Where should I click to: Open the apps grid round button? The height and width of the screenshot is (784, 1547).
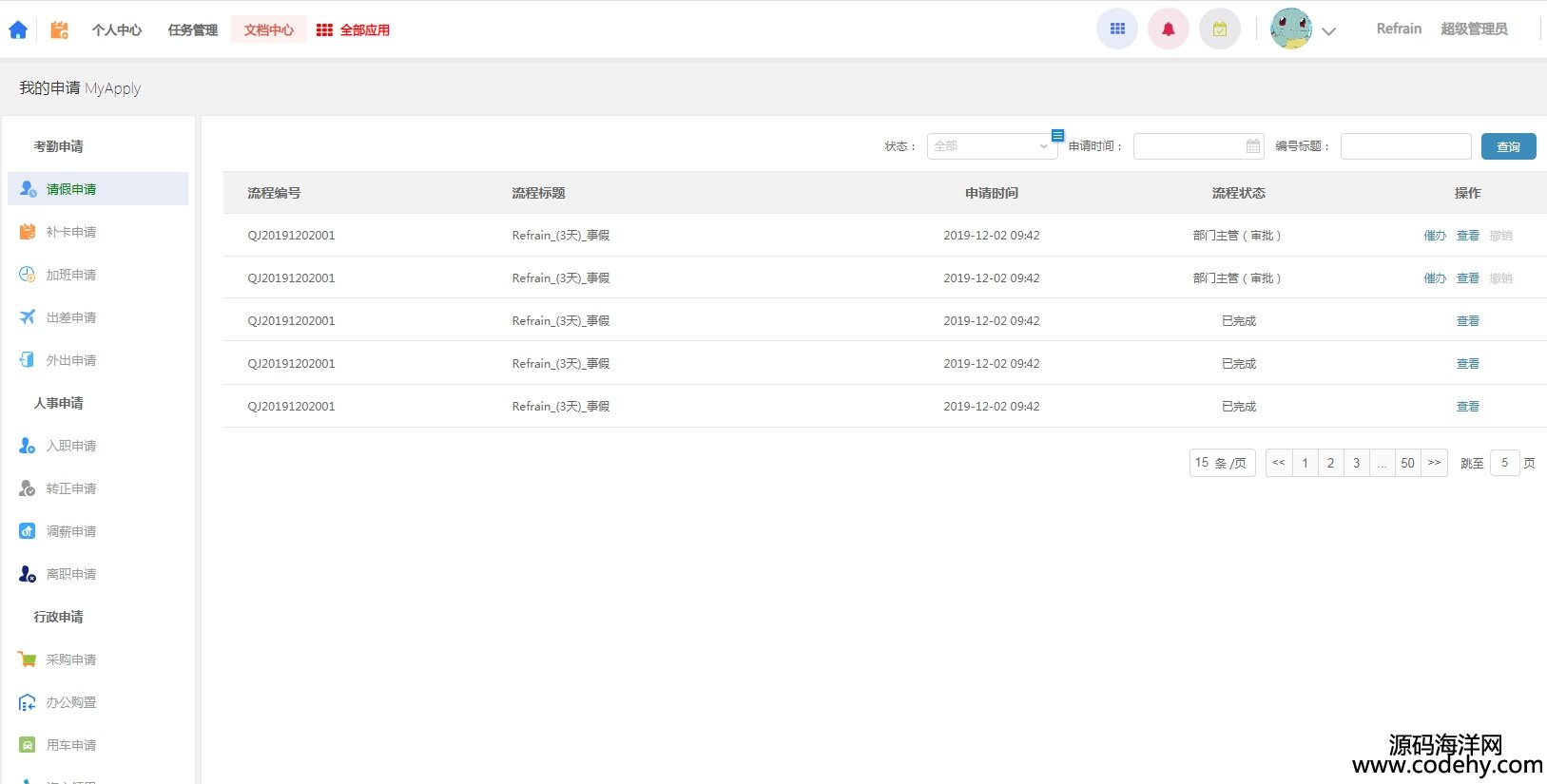click(1117, 29)
